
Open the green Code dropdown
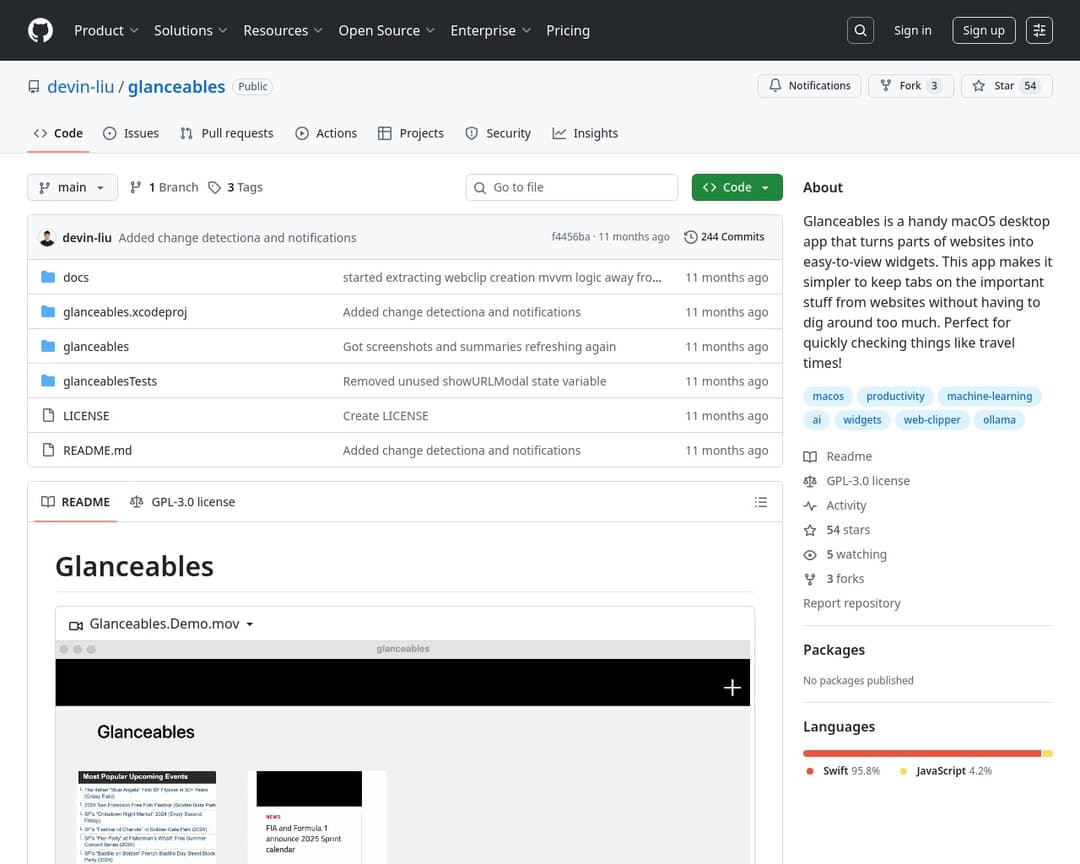[736, 187]
